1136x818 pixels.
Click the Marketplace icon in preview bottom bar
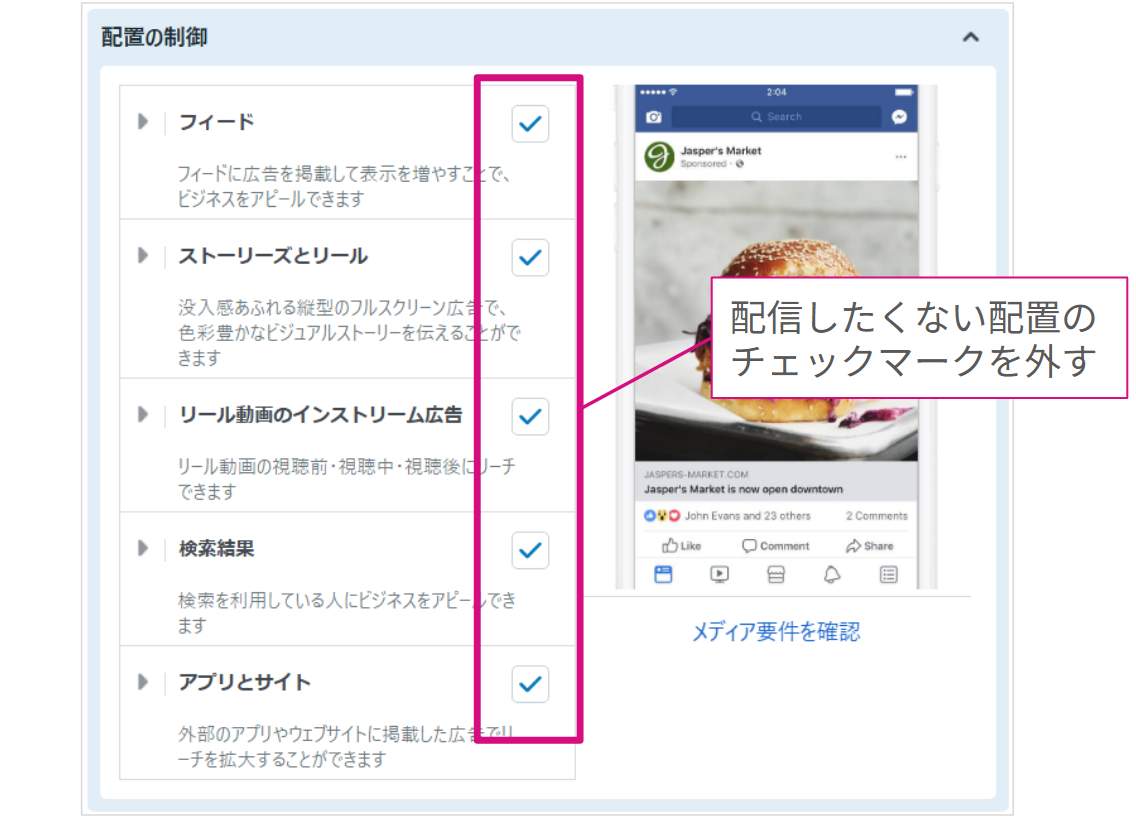click(x=775, y=574)
